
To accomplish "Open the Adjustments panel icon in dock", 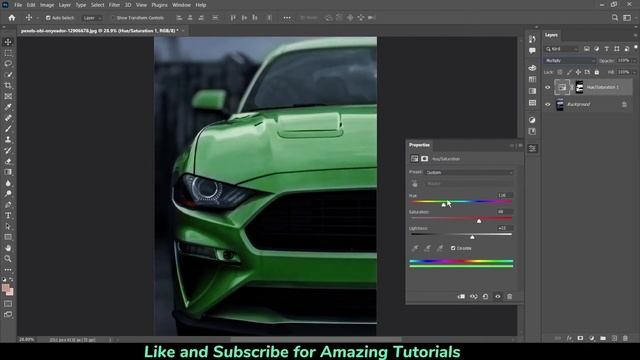I will [x=532, y=120].
